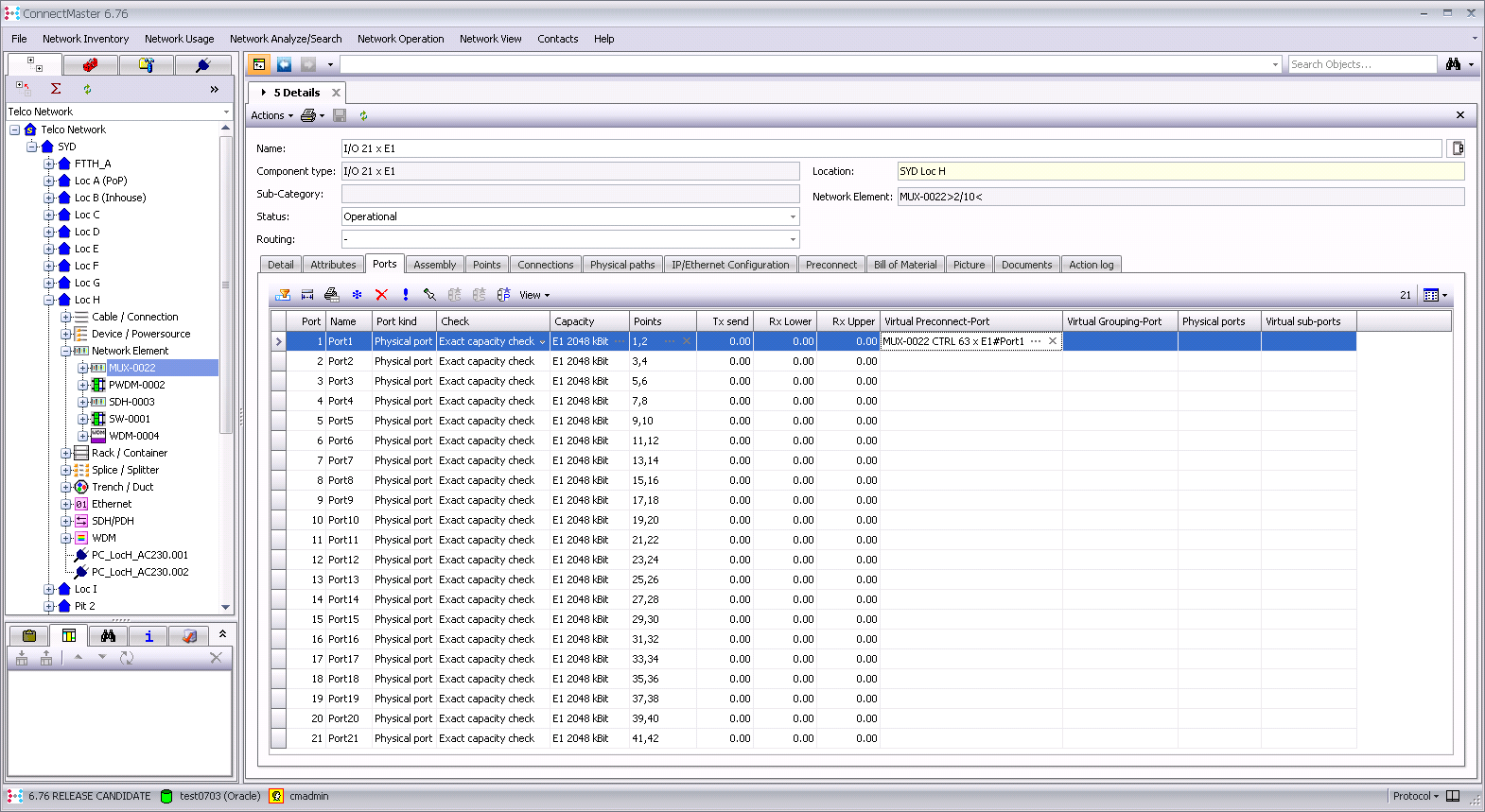Switch to the Action log tab
Image resolution: width=1485 pixels, height=812 pixels.
point(1092,265)
